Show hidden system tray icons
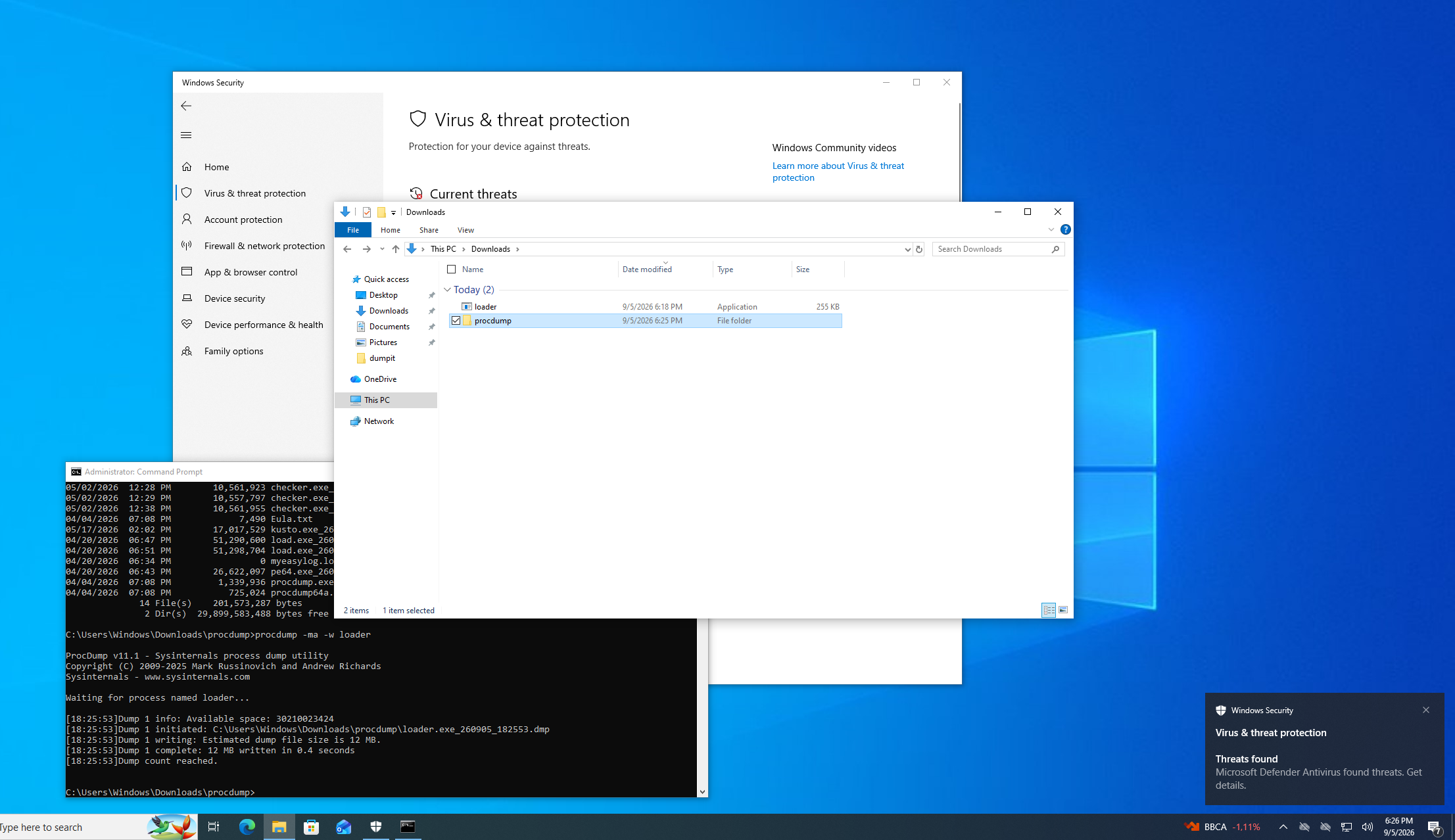Screen dimensions: 1455x840 (1283, 827)
